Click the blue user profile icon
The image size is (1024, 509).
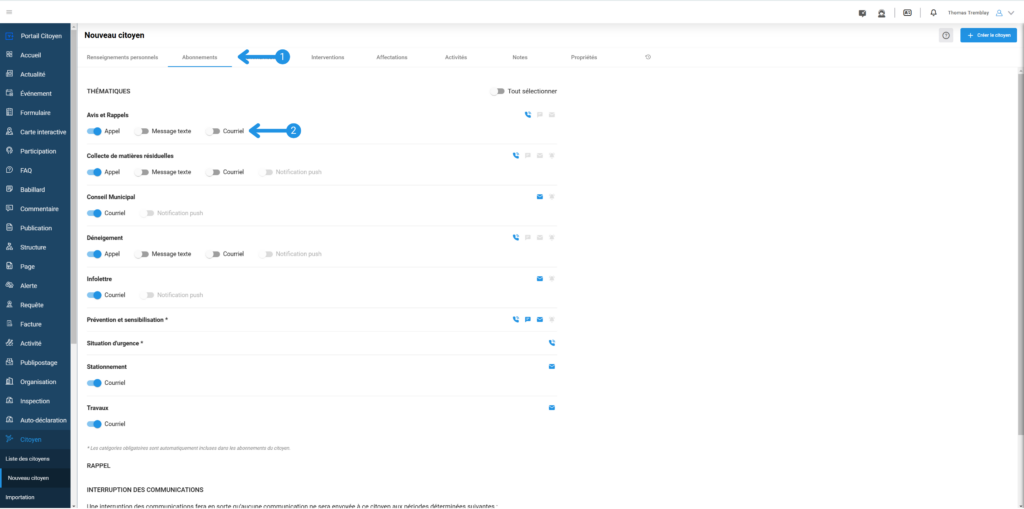click(999, 12)
